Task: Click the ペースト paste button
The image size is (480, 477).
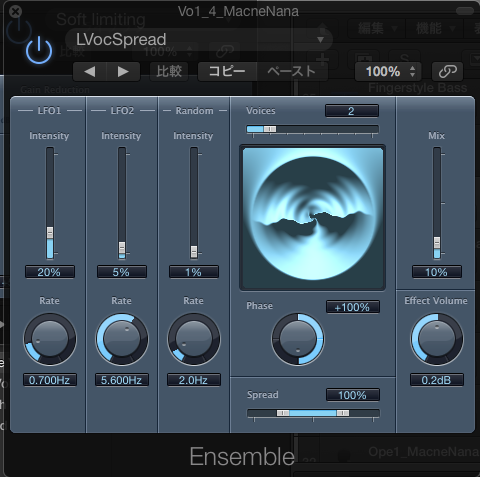Action: tap(292, 71)
